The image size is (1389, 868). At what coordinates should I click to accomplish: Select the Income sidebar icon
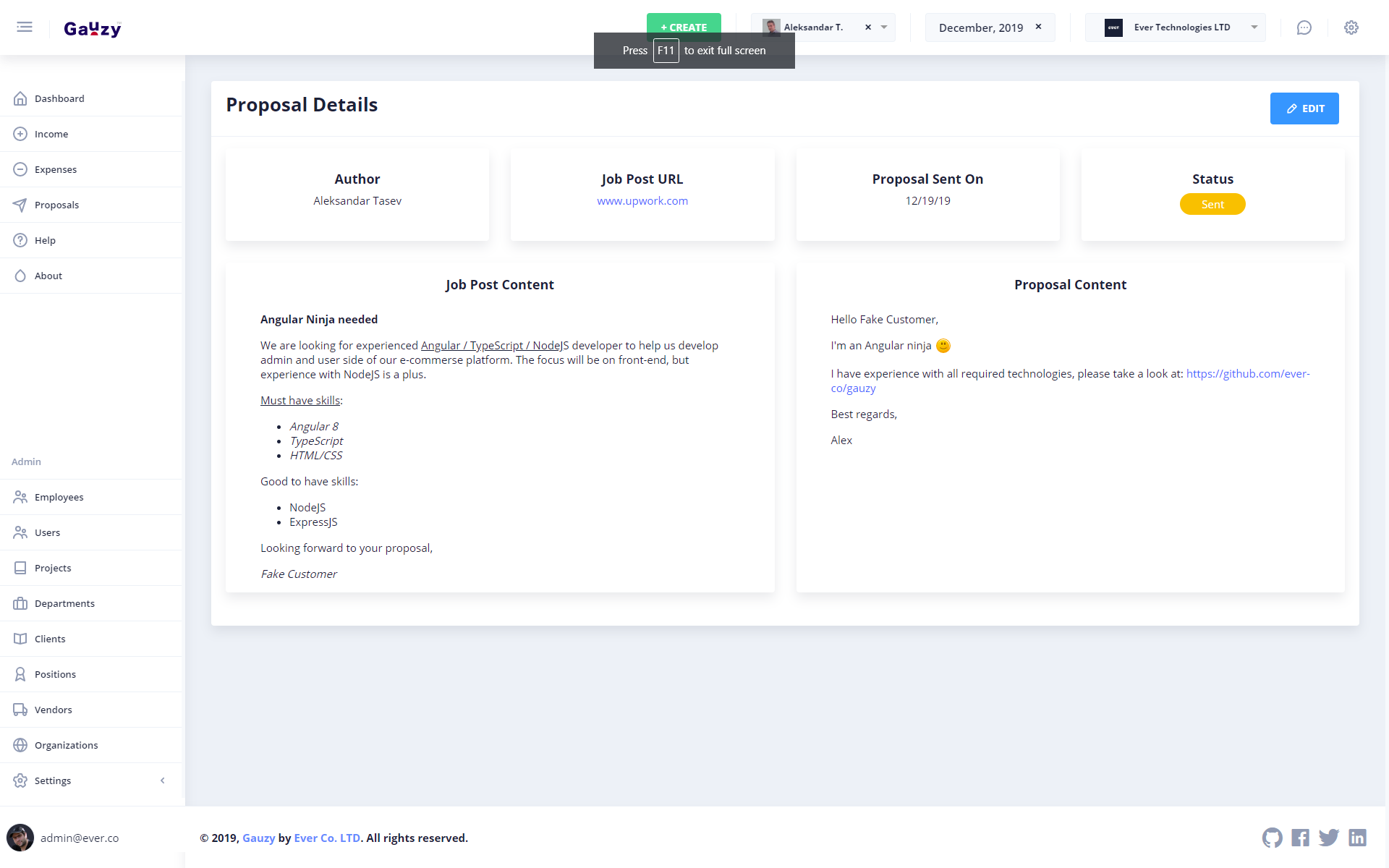20,134
